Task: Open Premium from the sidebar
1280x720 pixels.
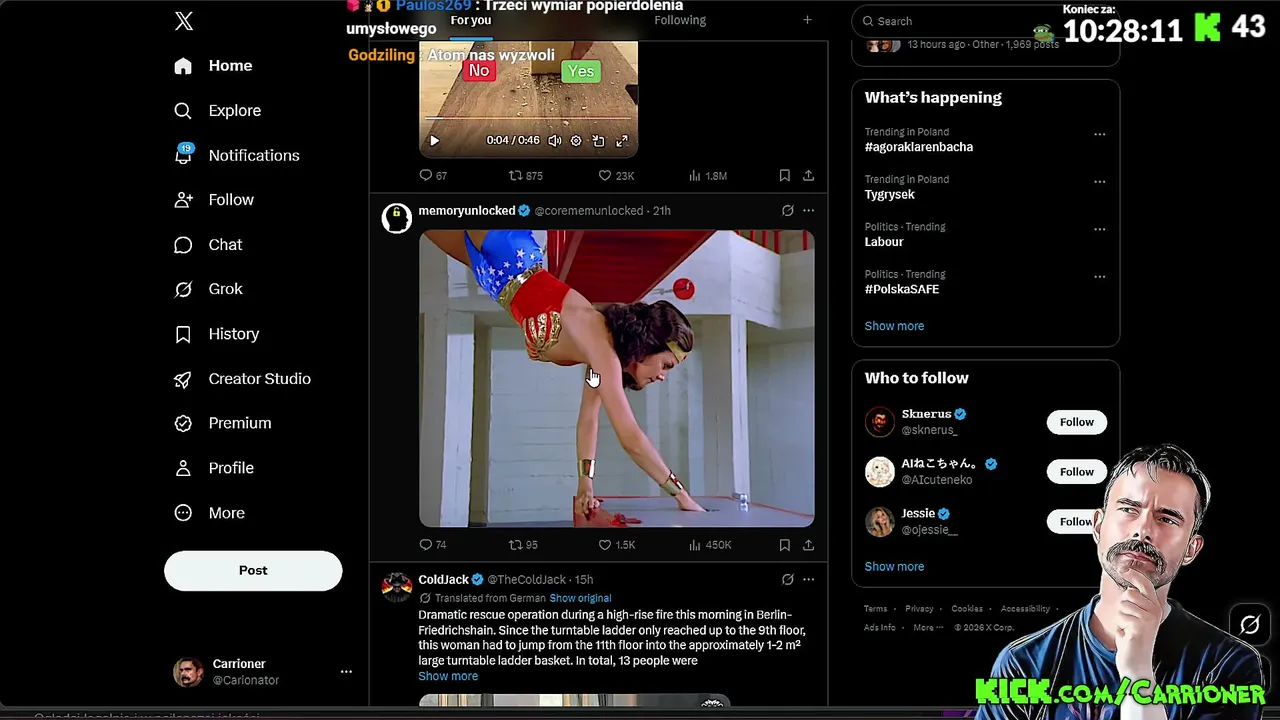Action: click(x=222, y=423)
